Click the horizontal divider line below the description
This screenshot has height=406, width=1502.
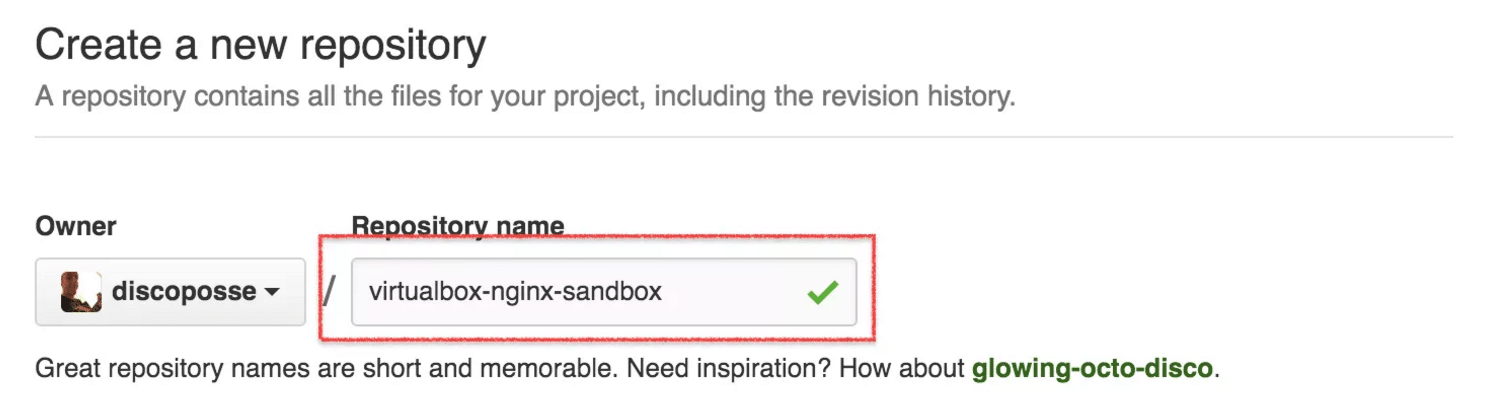point(744,137)
